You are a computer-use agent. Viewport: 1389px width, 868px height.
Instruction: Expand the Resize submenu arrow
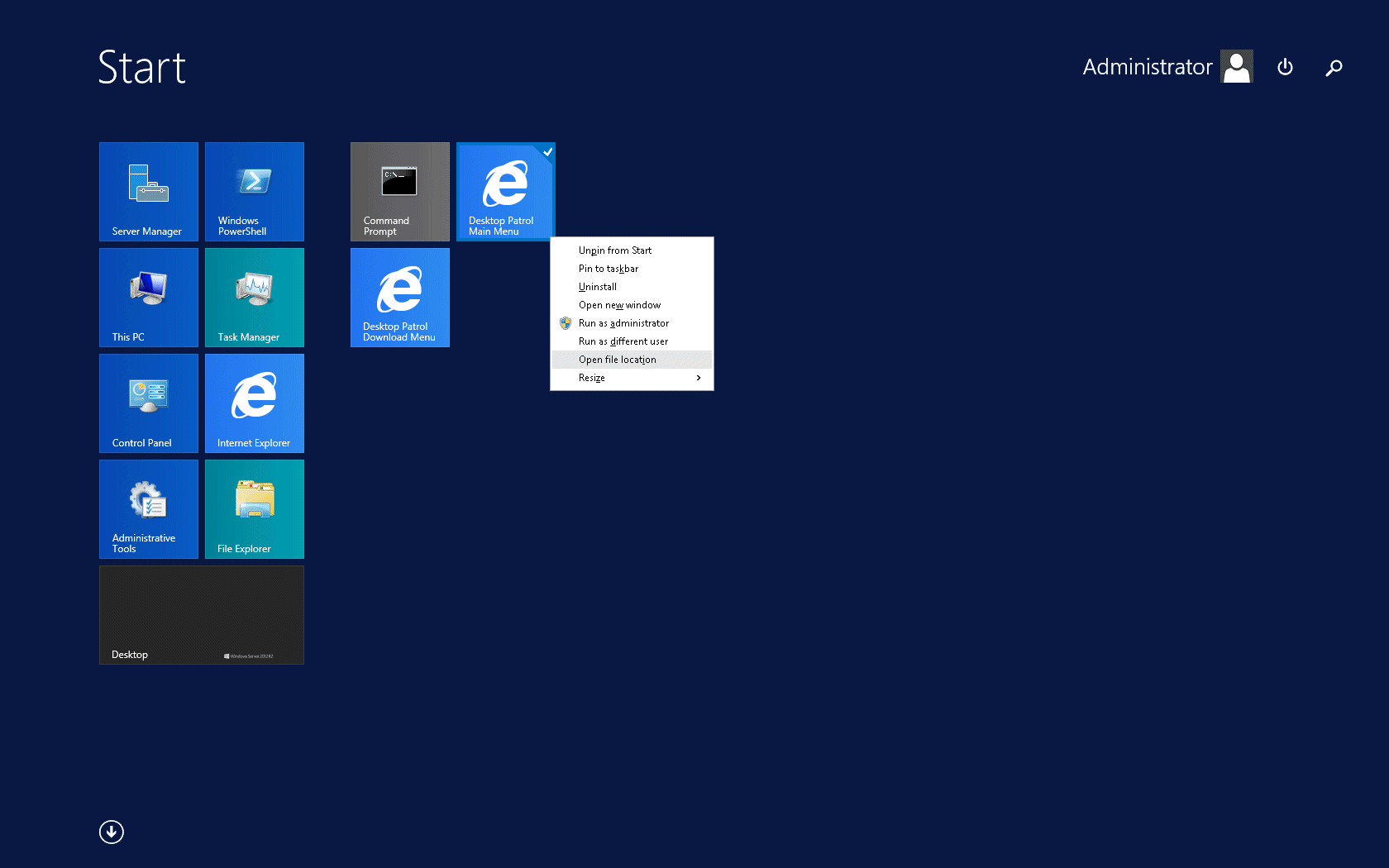pyautogui.click(x=699, y=378)
